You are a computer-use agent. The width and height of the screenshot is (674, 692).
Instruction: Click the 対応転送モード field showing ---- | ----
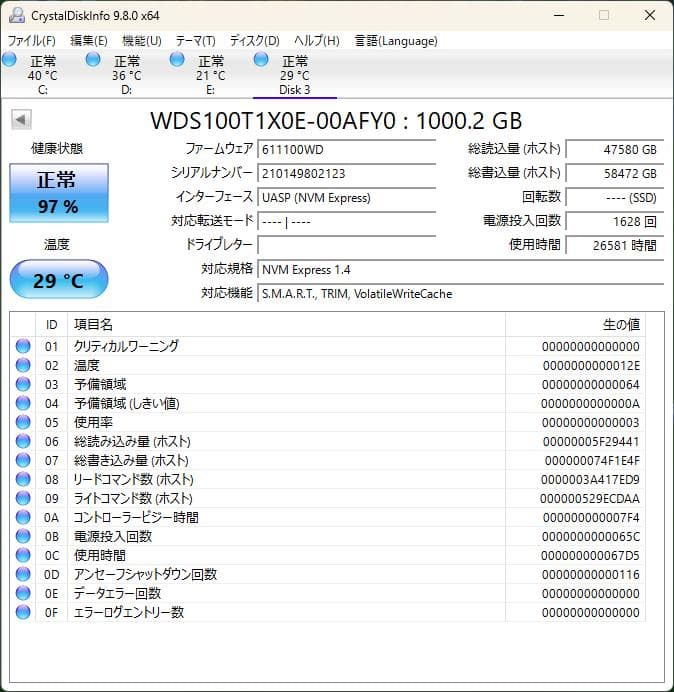coord(347,221)
